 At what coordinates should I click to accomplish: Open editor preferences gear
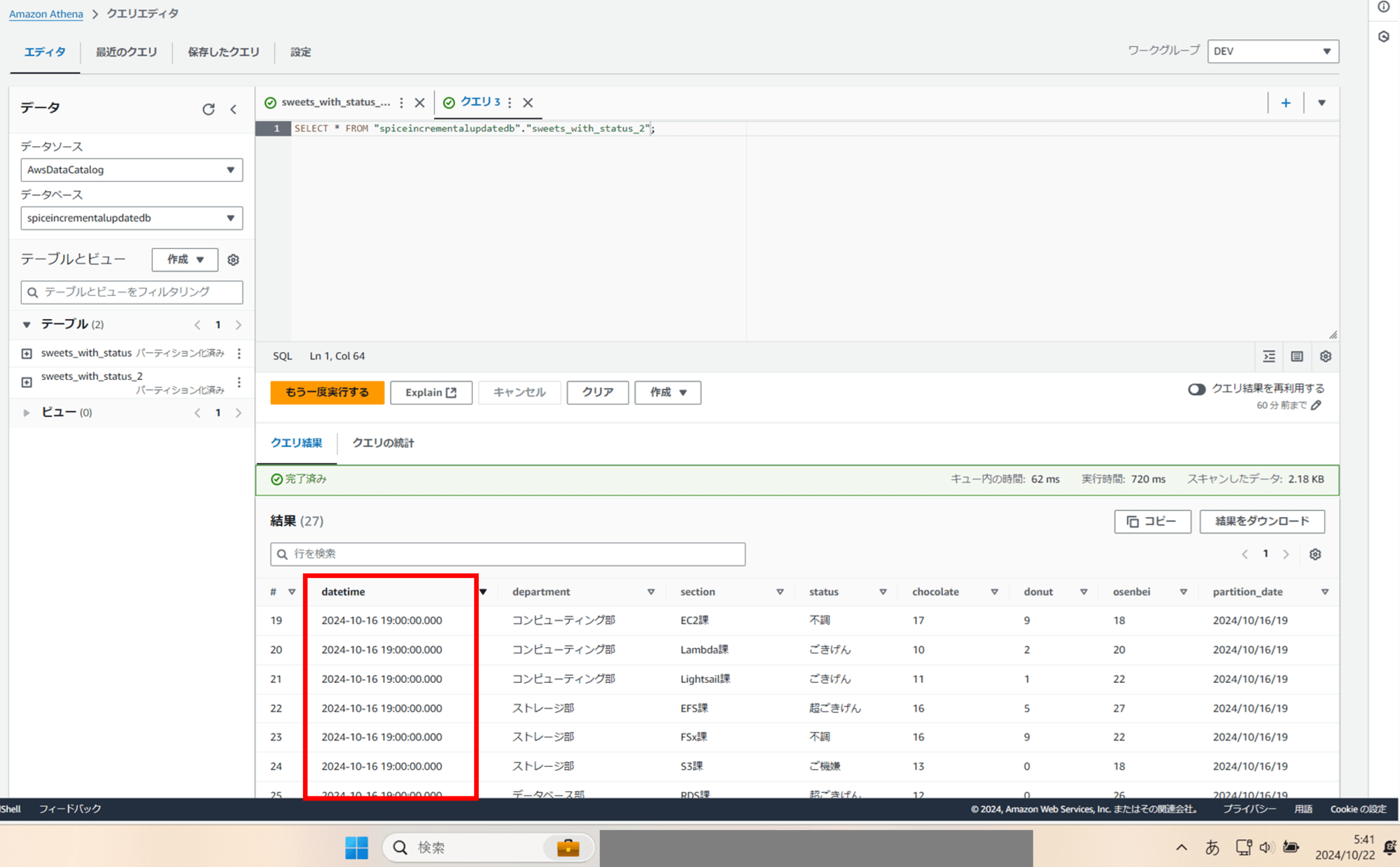(1325, 356)
